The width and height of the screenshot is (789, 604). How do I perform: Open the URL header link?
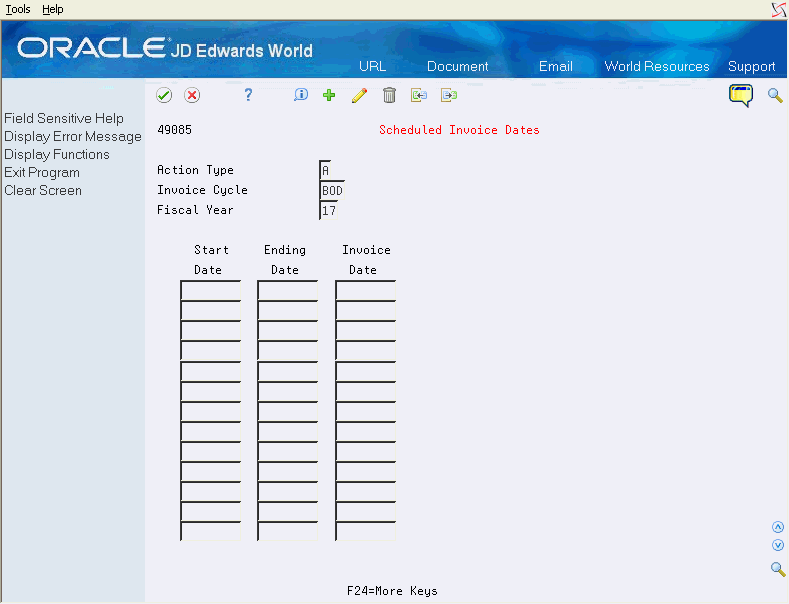coord(372,66)
